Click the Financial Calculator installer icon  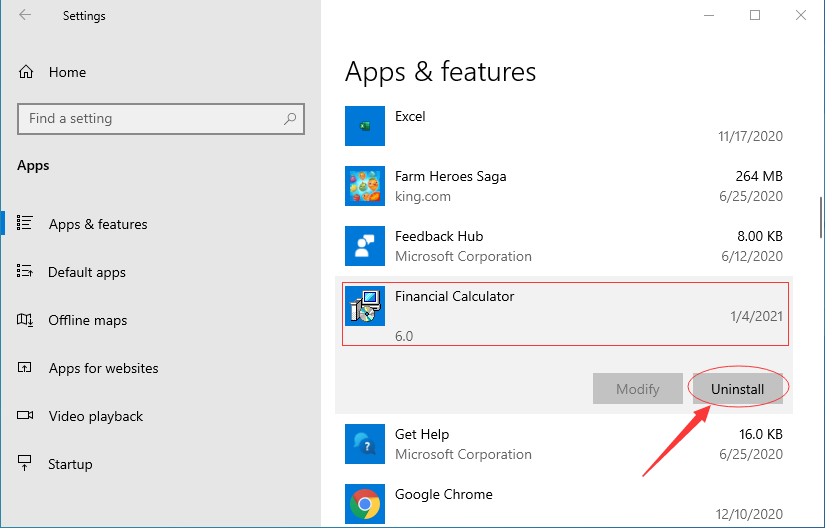365,306
